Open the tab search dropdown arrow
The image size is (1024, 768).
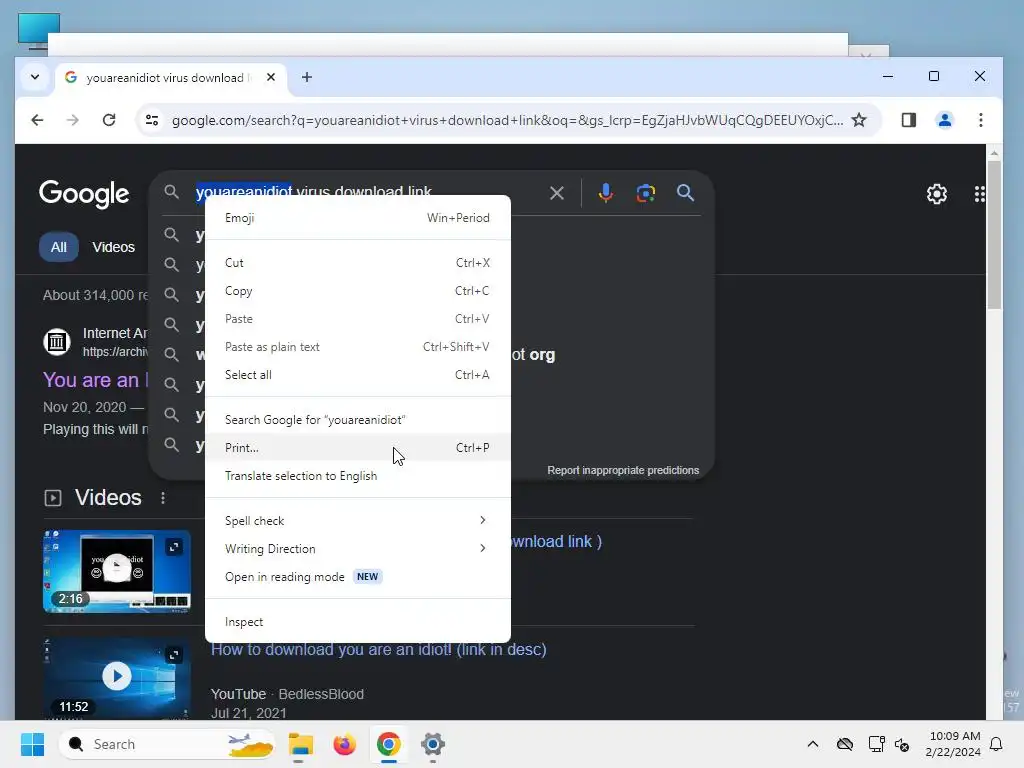coord(35,77)
